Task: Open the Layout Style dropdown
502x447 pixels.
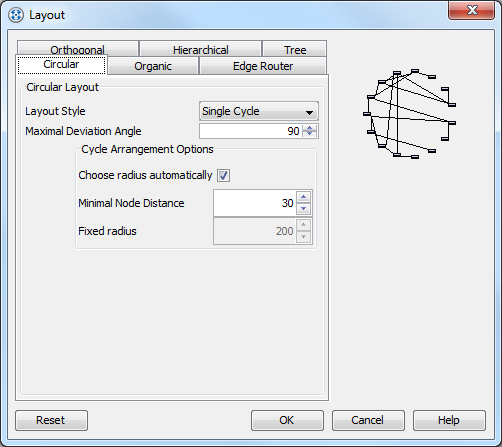Action: 259,111
